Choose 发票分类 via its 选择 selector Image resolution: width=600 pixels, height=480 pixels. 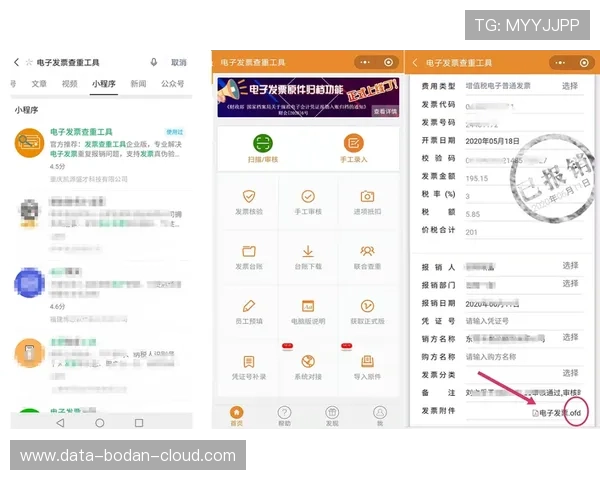pos(571,373)
